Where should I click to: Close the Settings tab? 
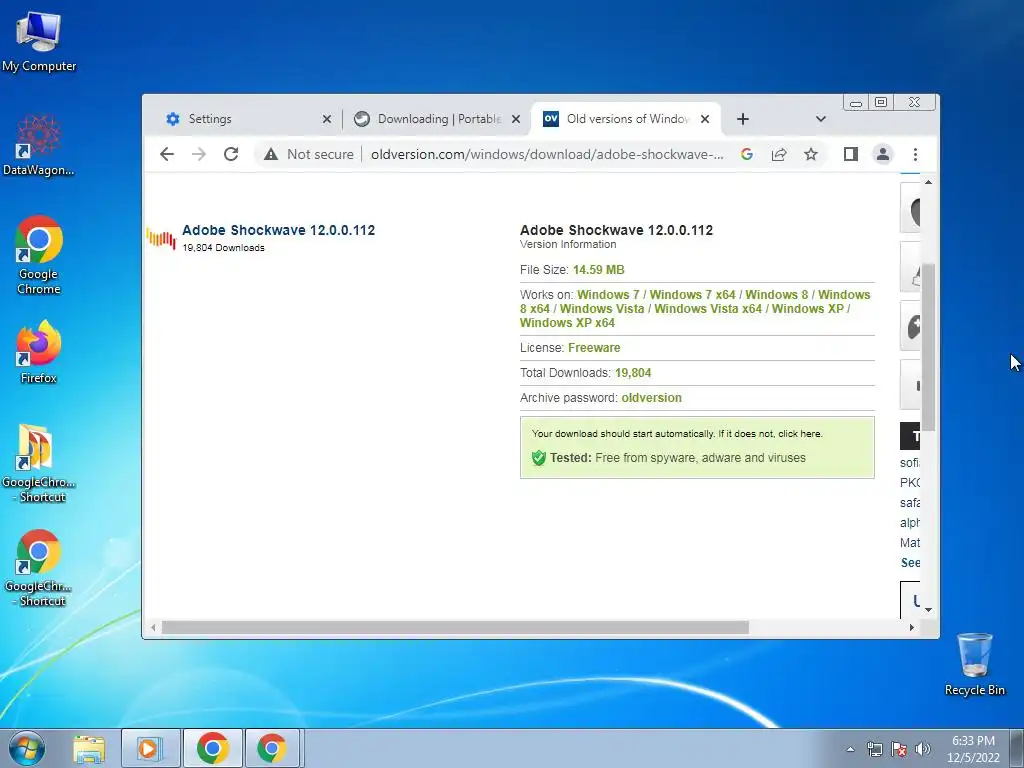coord(327,119)
